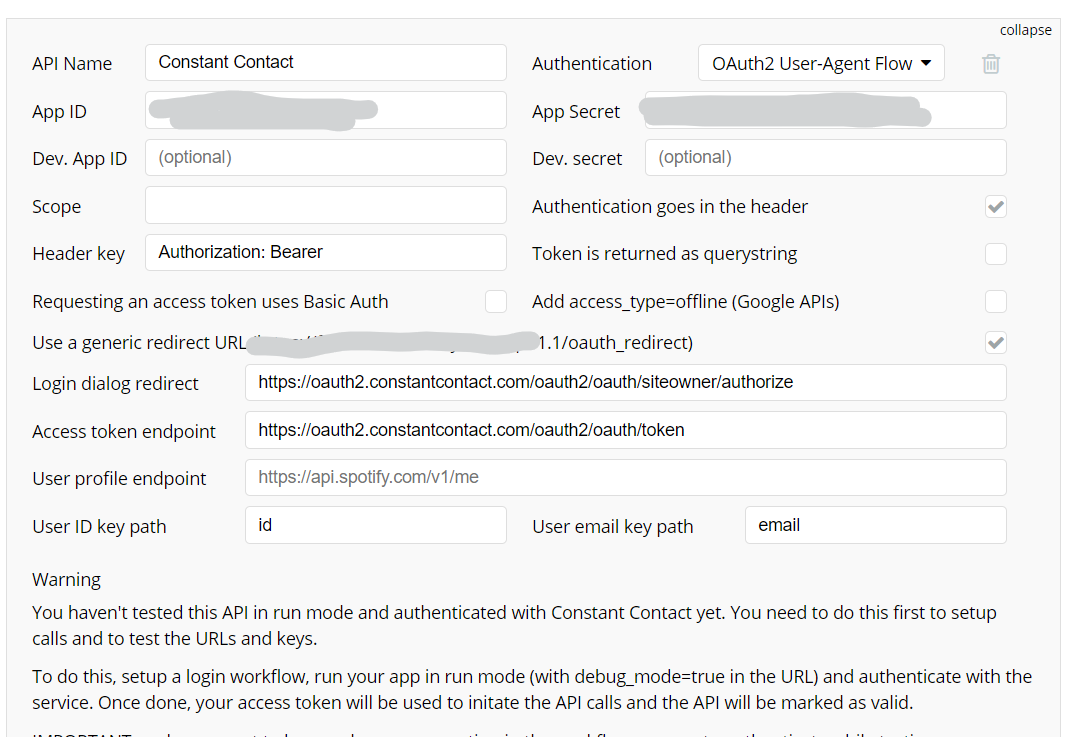The image size is (1068, 737).
Task: Check Requesting an access token uses Basic Auth
Action: click(x=495, y=302)
